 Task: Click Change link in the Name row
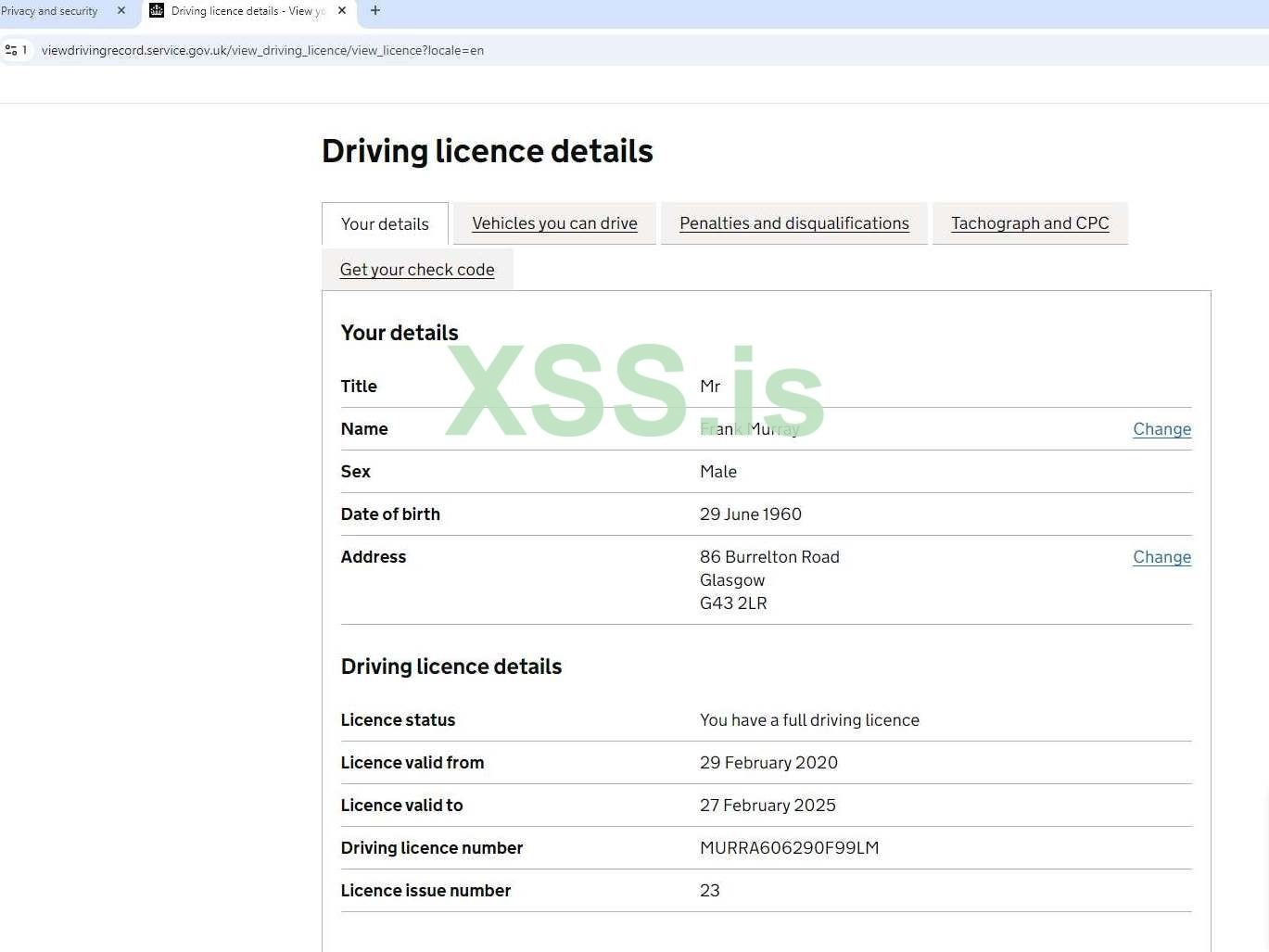pos(1161,429)
